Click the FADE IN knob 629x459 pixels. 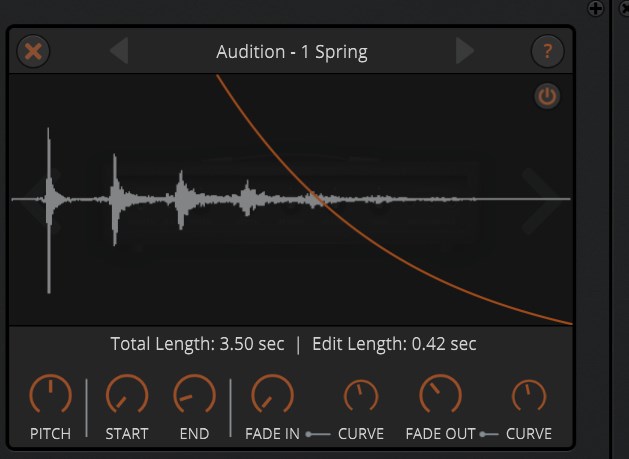270,396
